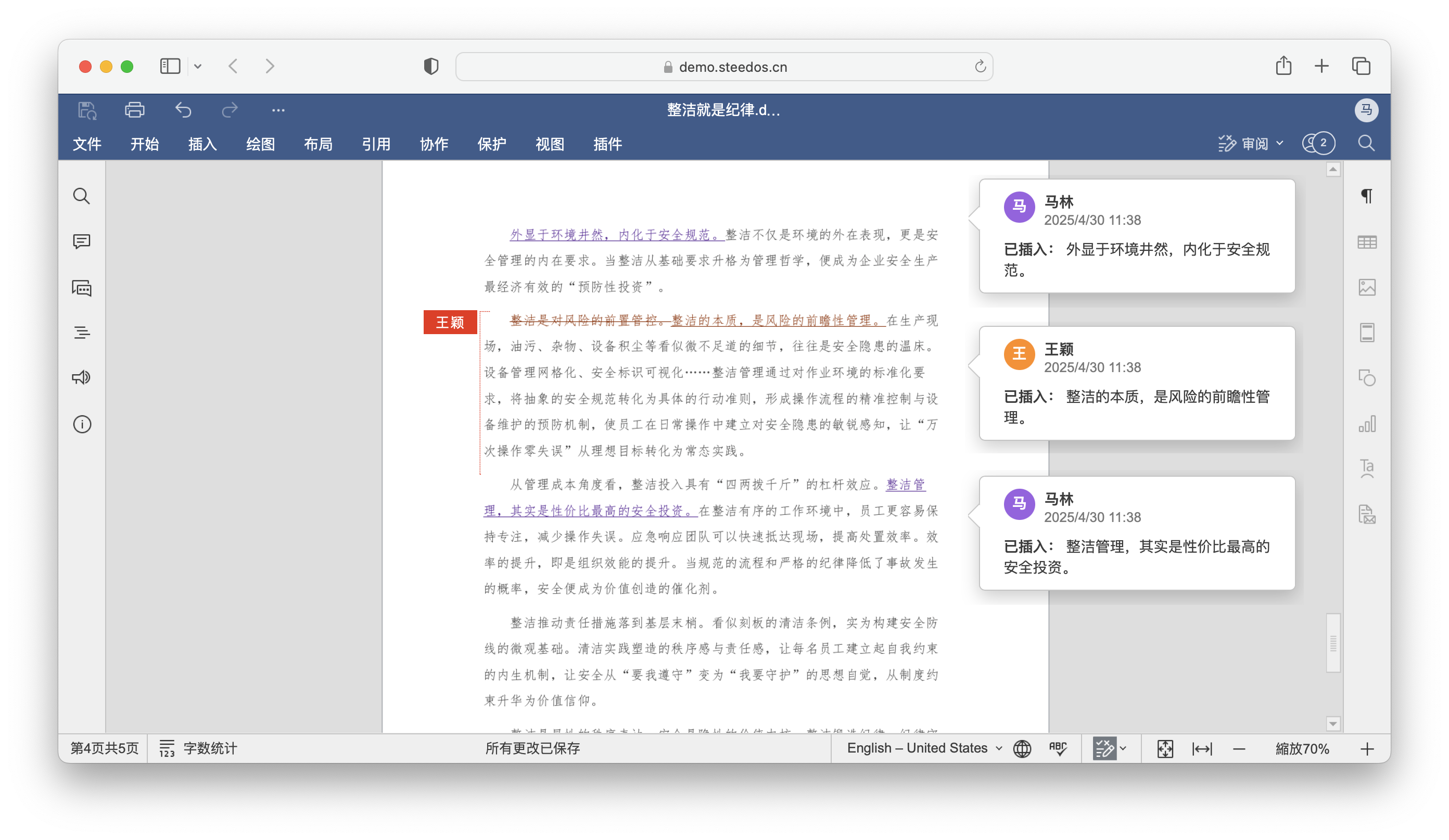Open the English – United States language dropdown
The width and height of the screenshot is (1449, 840).
click(924, 747)
